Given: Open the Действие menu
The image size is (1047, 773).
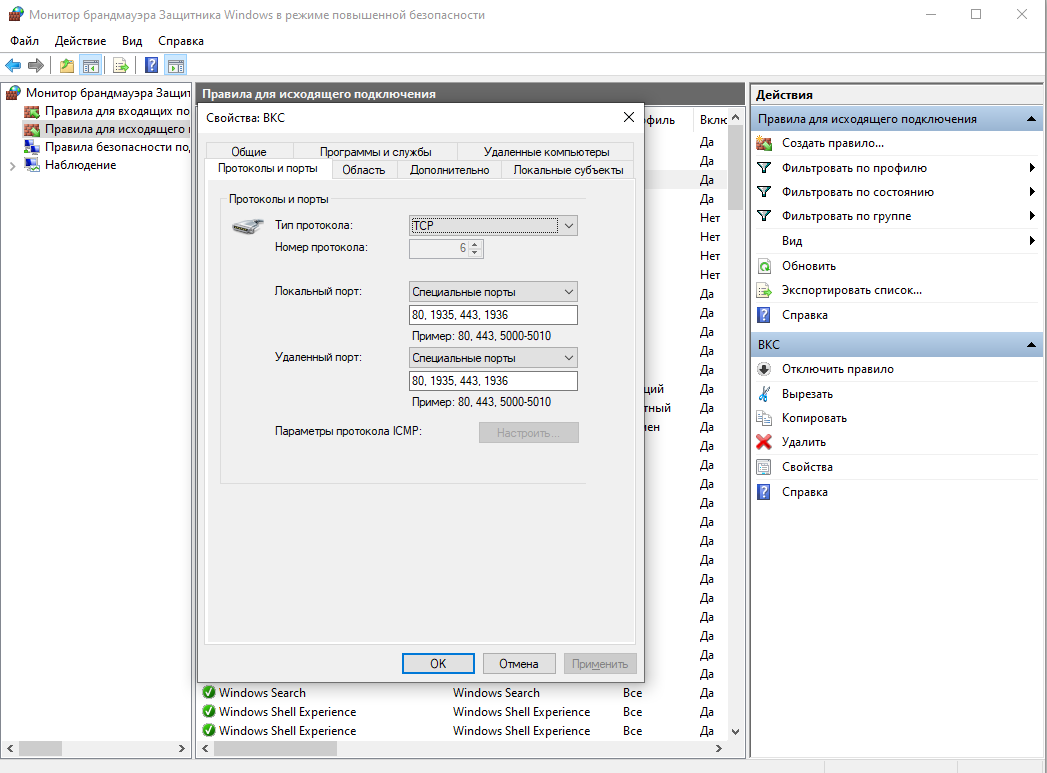Looking at the screenshot, I should click(80, 41).
